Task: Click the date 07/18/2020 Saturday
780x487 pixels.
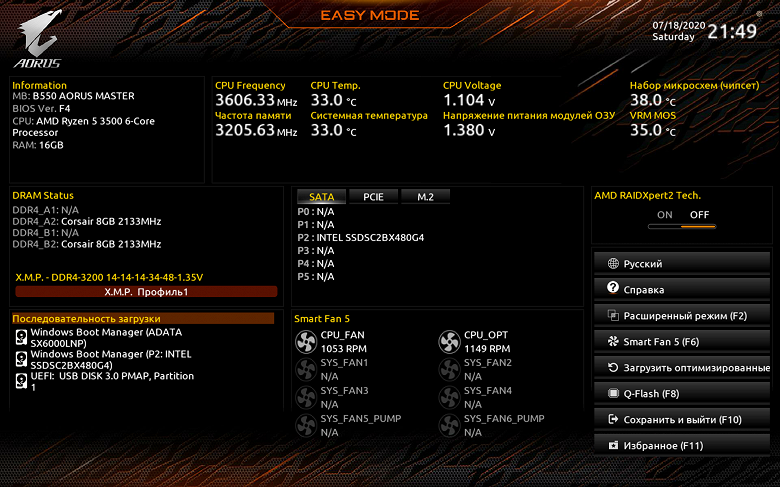Action: click(679, 31)
